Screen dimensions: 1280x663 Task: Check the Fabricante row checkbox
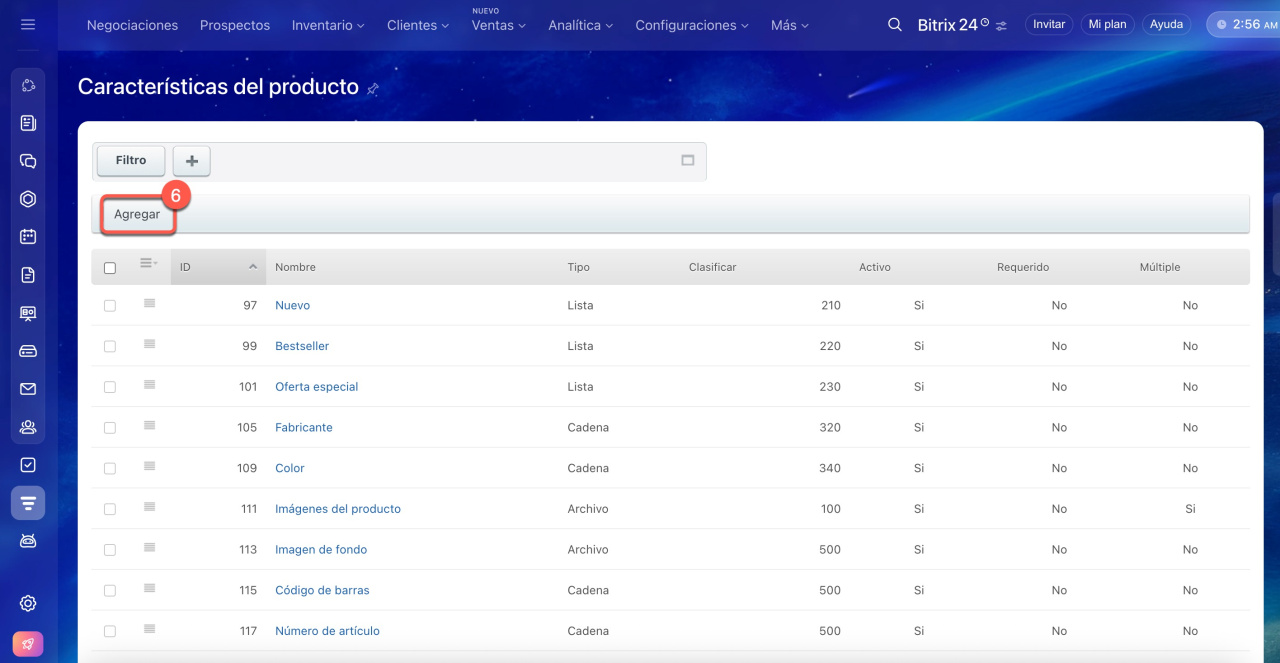click(110, 428)
